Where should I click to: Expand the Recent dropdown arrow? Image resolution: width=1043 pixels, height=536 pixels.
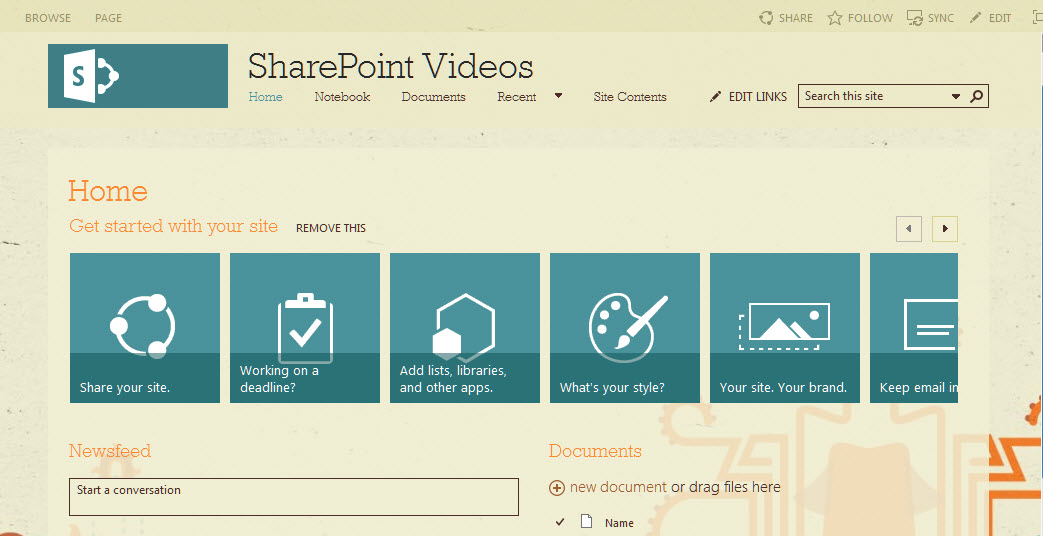[558, 96]
